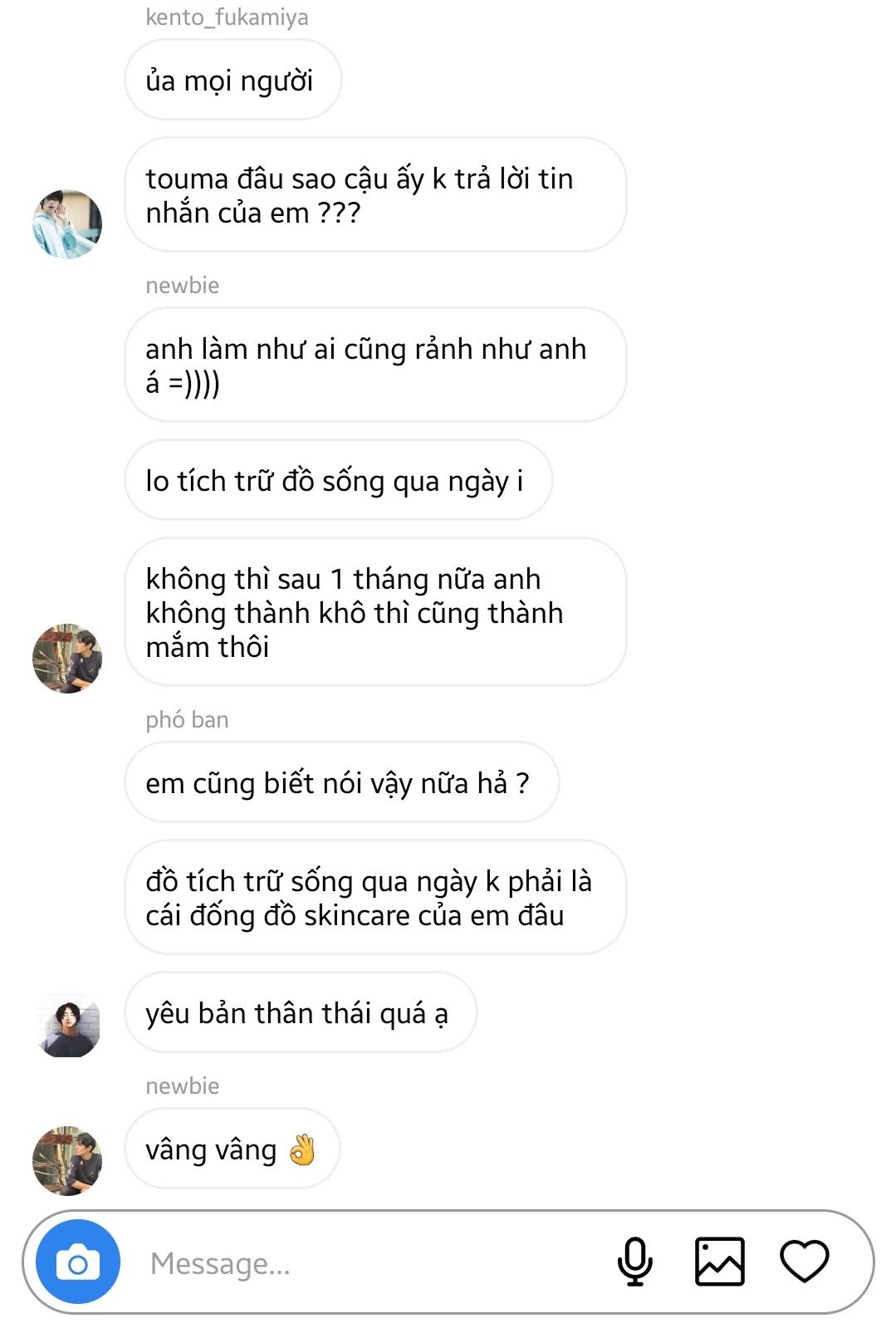The width and height of the screenshot is (896, 1333).
Task: Open newbie's avatar beside 'vâng vâng' message
Action: [x=67, y=1160]
